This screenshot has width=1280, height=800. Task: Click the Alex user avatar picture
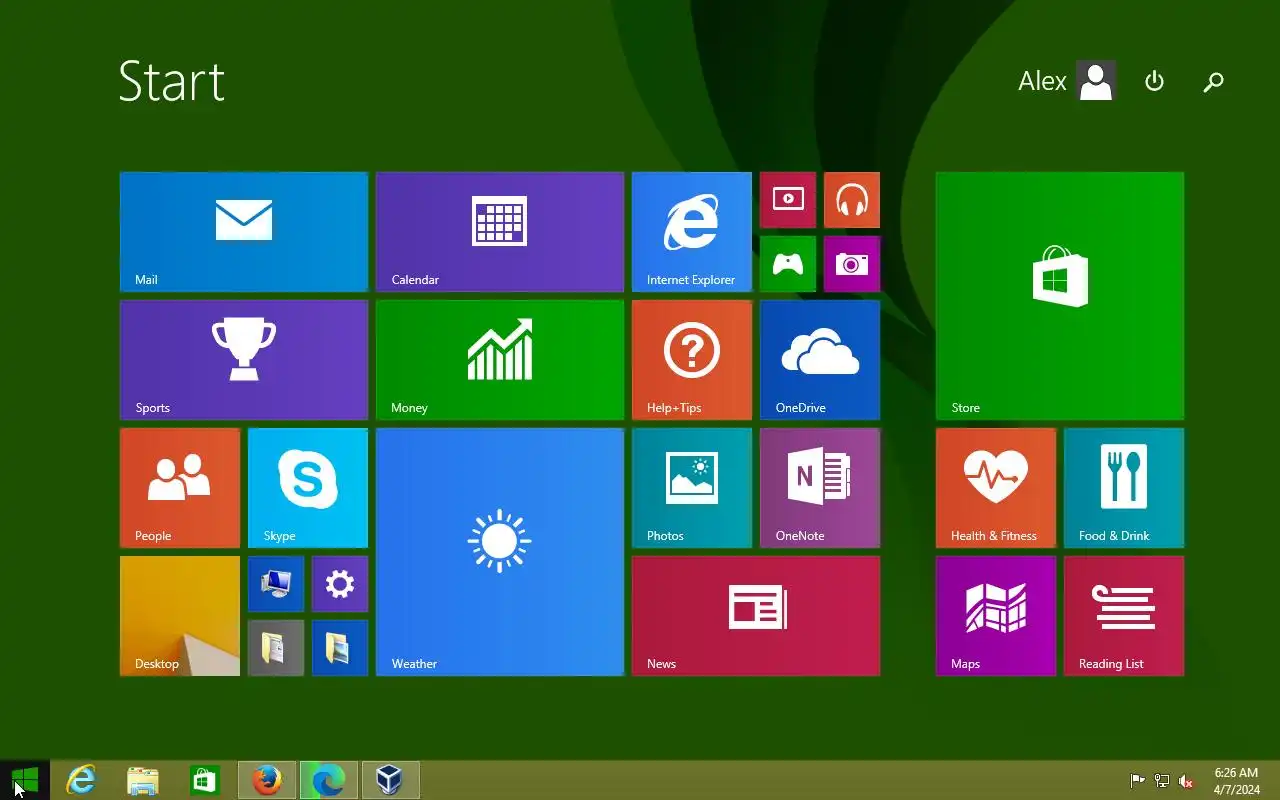pyautogui.click(x=1096, y=81)
